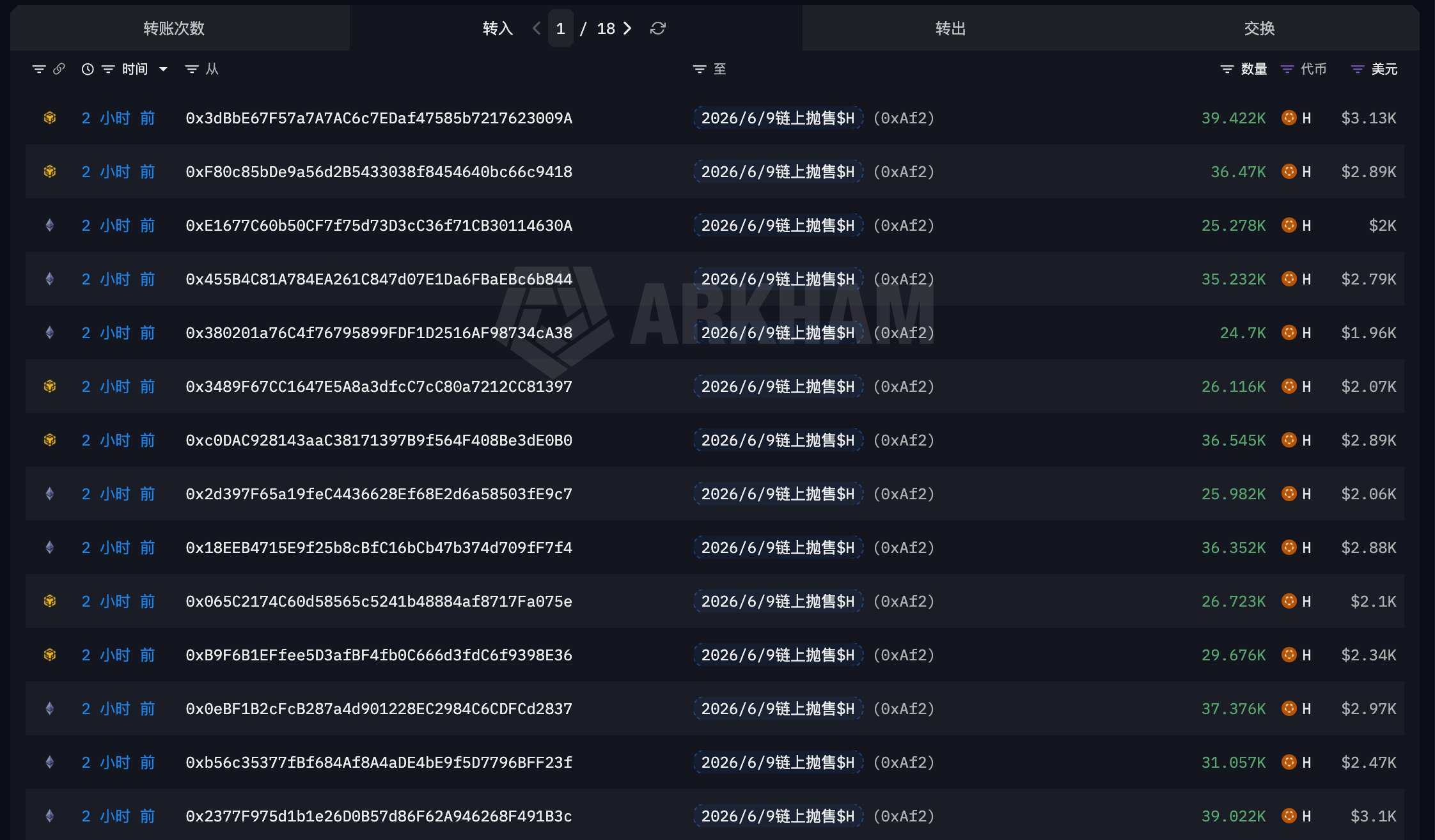This screenshot has width=1435, height=840.
Task: Open sender address 0xE1677C60...4630A
Action: tap(379, 225)
